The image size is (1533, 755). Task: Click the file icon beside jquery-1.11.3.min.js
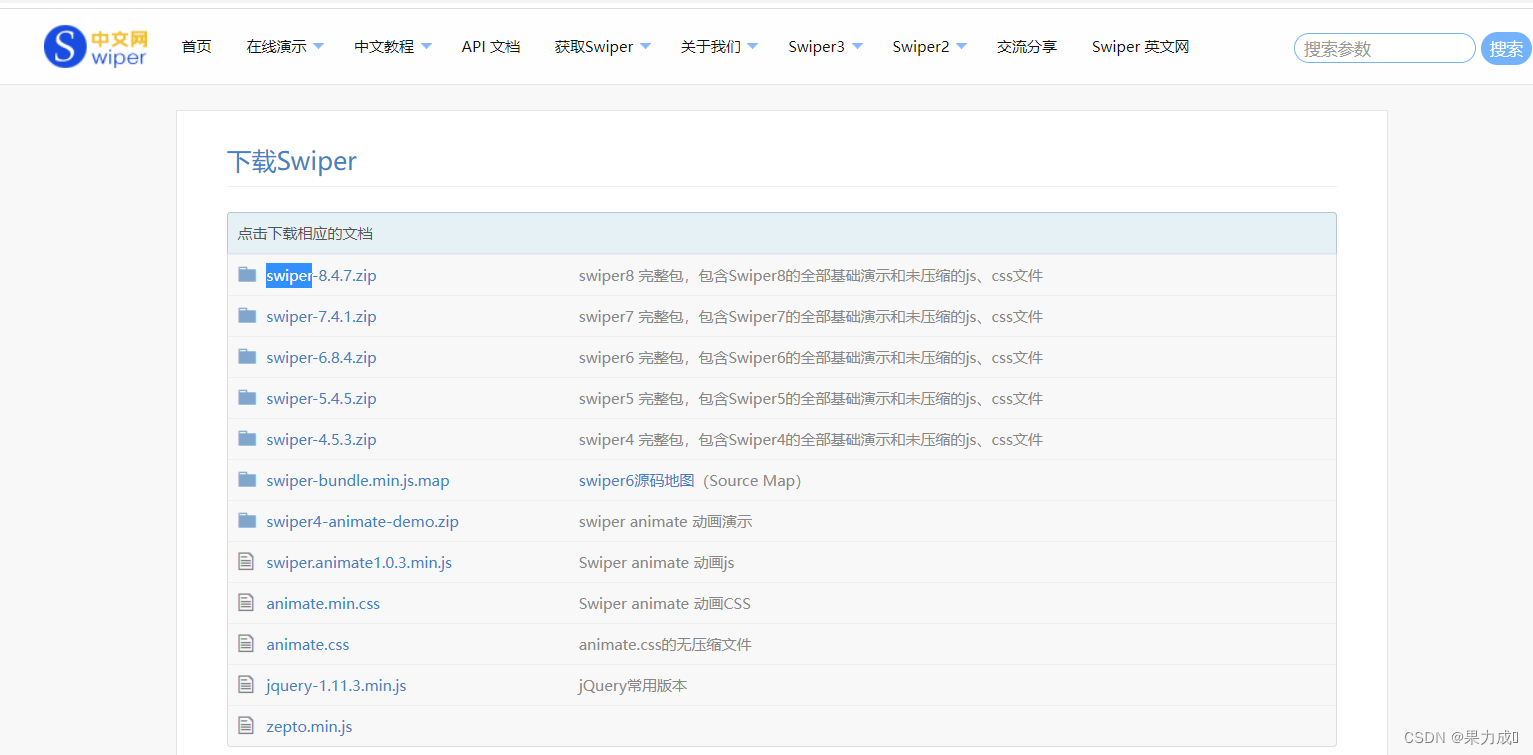(247, 684)
